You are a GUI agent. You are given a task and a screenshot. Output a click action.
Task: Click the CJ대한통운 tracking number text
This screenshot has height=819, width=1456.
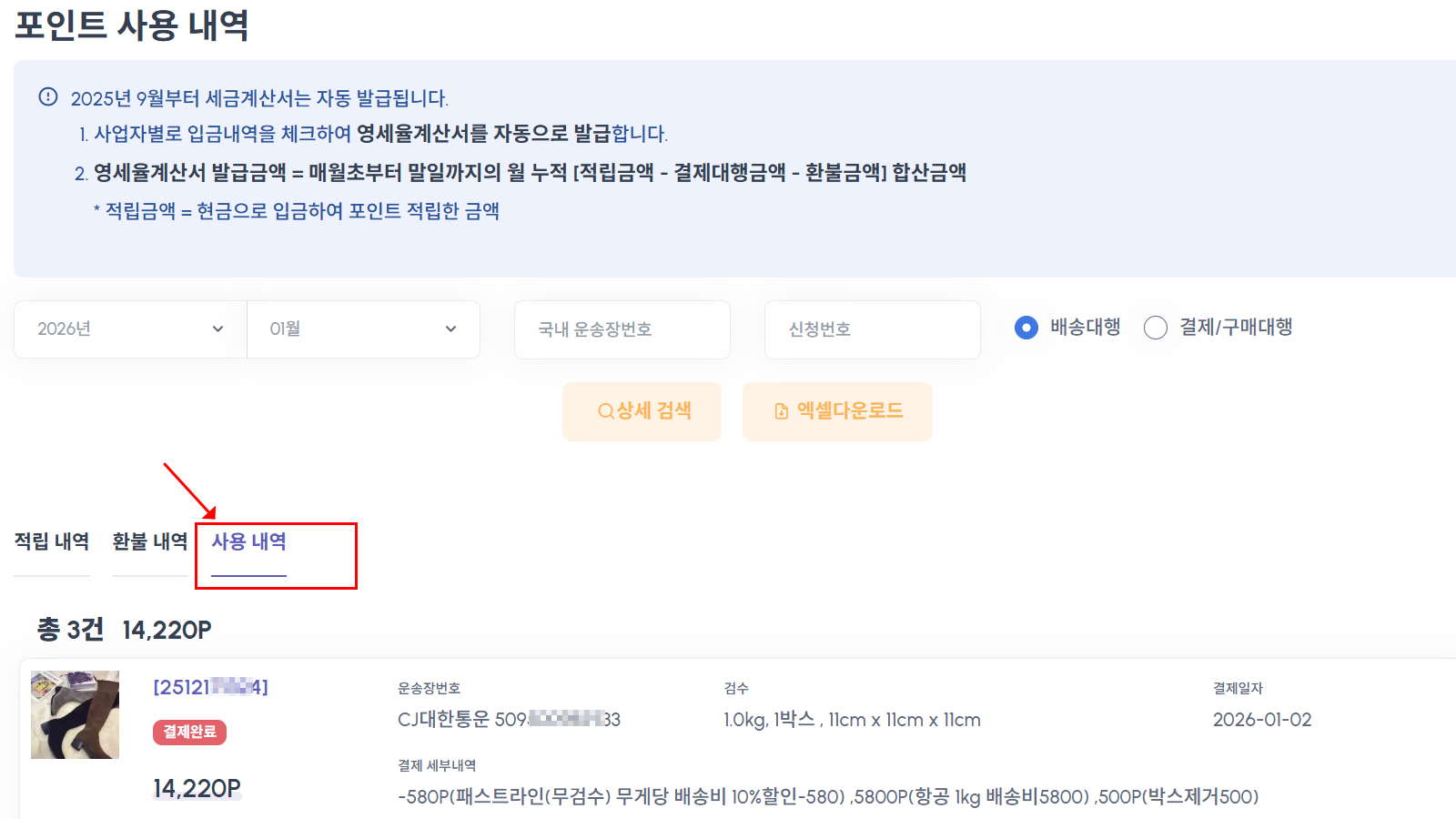tap(506, 719)
